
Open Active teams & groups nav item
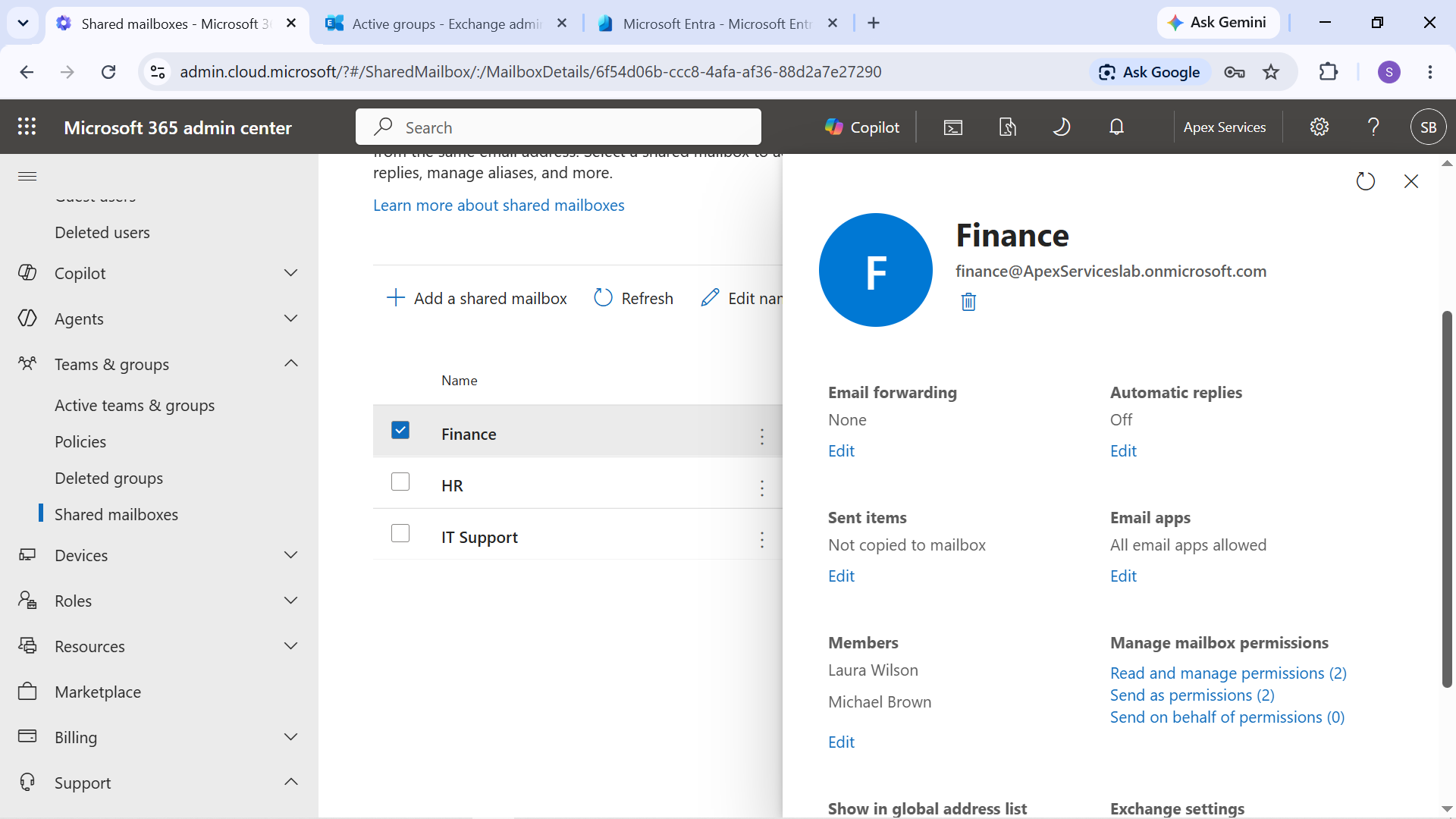(134, 406)
